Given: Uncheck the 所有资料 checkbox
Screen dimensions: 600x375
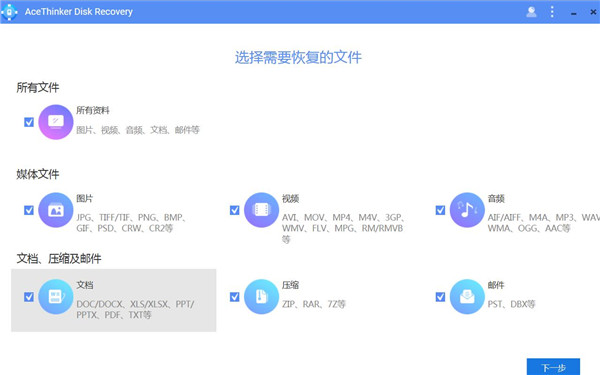Looking at the screenshot, I should point(29,122).
